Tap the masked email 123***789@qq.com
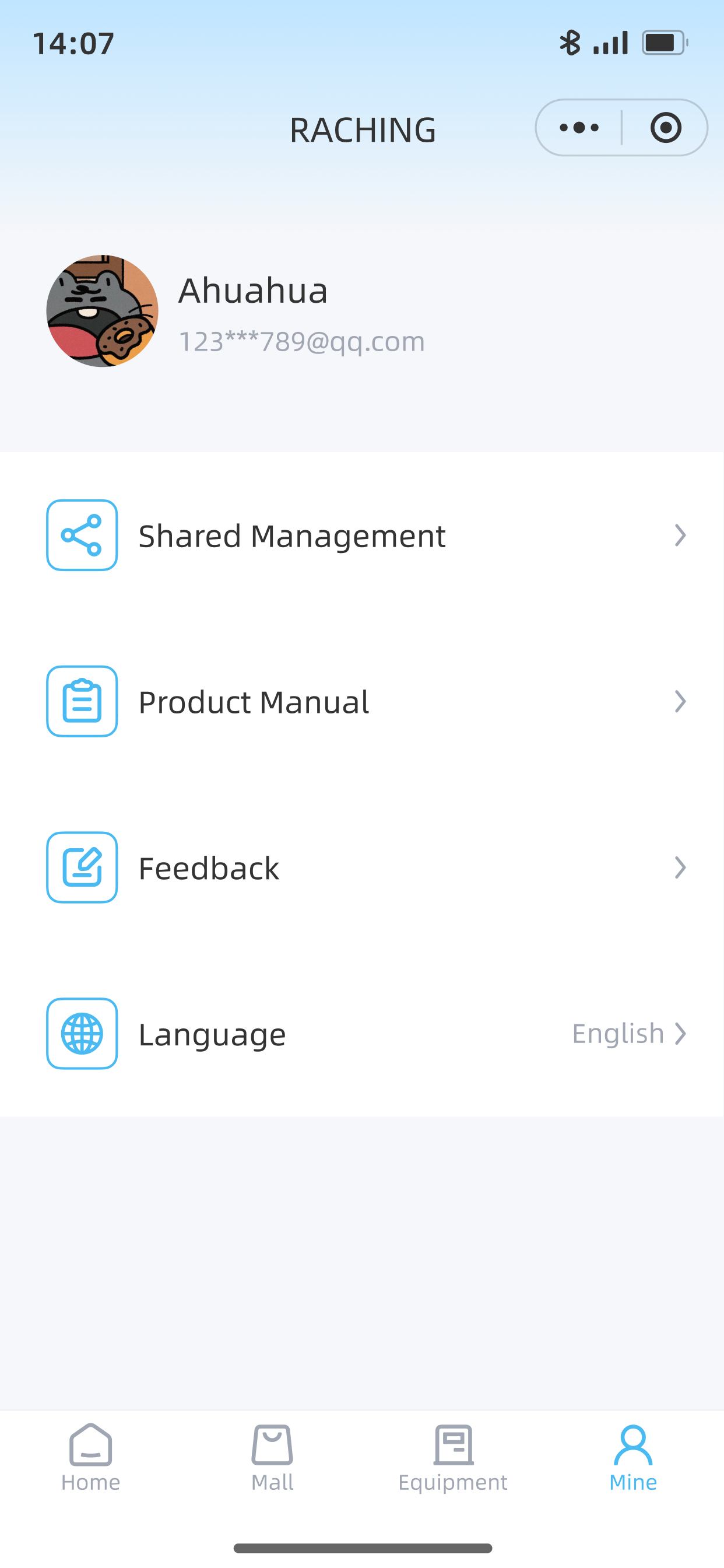Screen dimensions: 724x1568 [x=302, y=341]
